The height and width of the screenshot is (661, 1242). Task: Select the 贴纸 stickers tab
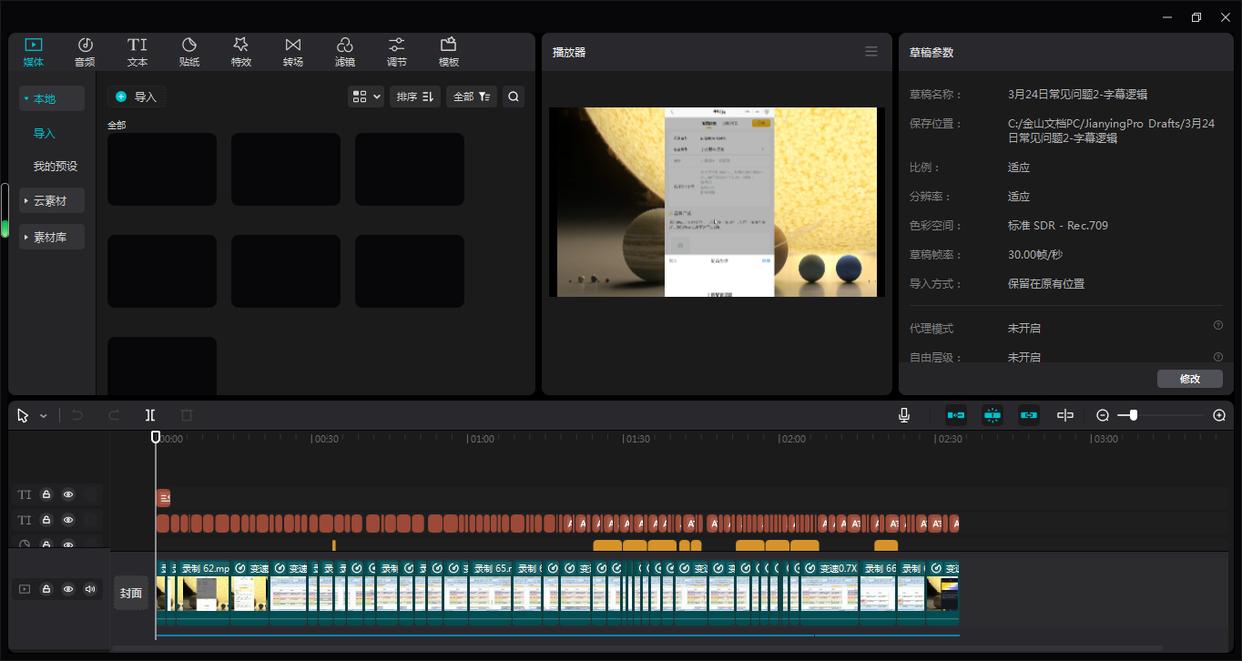click(x=189, y=52)
